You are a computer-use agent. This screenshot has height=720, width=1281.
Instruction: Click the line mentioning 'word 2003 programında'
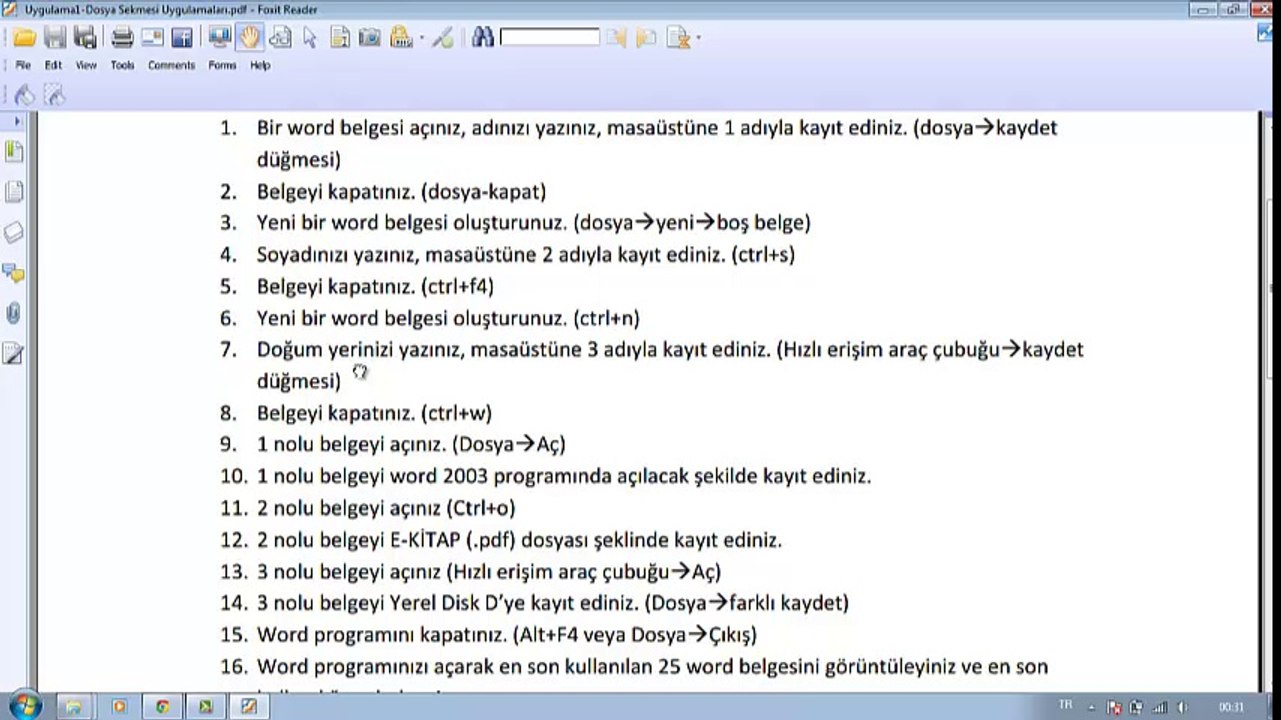tap(564, 476)
